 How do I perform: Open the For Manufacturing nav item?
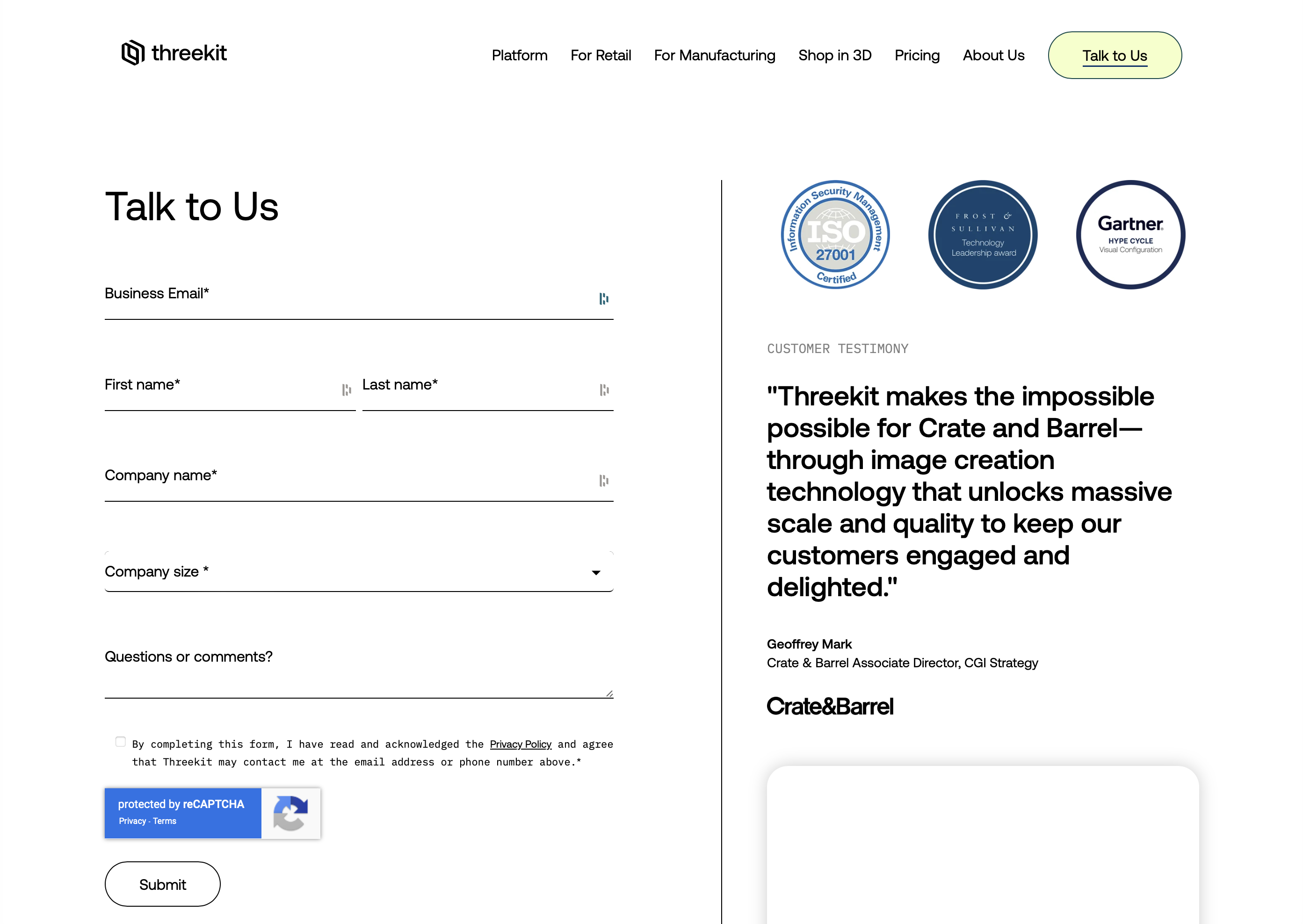coord(714,55)
